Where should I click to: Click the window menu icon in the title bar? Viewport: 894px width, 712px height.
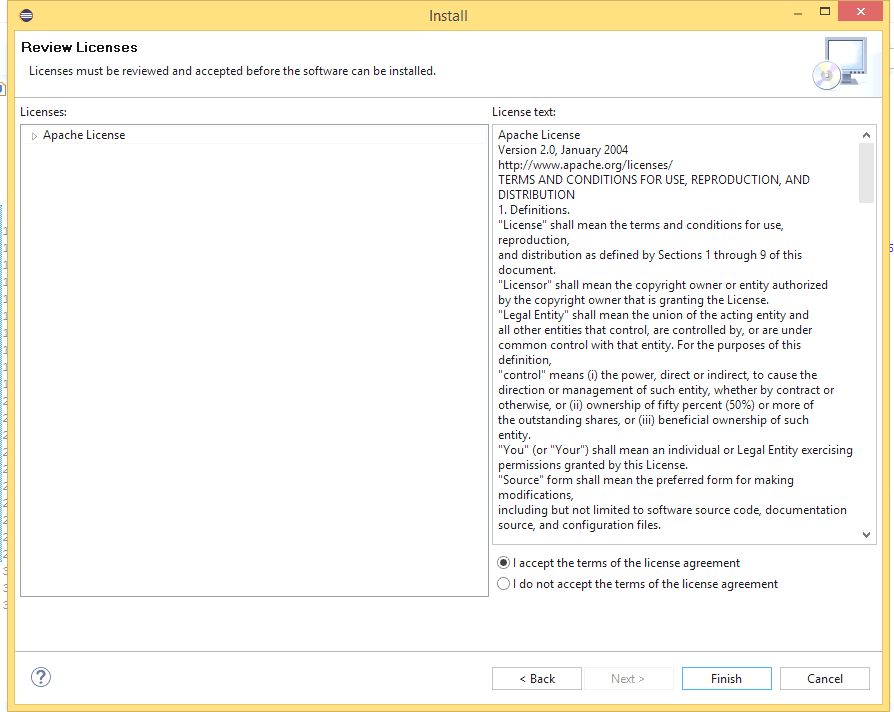tap(26, 14)
